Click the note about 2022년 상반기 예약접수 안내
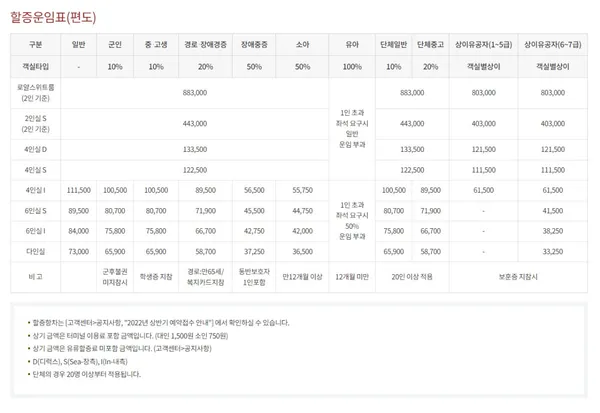600x413 pixels. [161, 323]
